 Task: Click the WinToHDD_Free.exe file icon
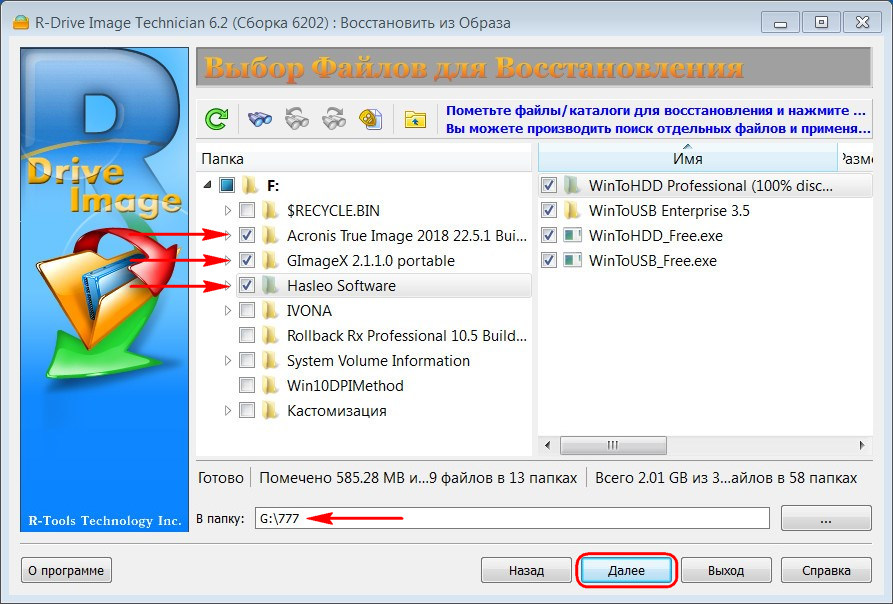(x=572, y=235)
